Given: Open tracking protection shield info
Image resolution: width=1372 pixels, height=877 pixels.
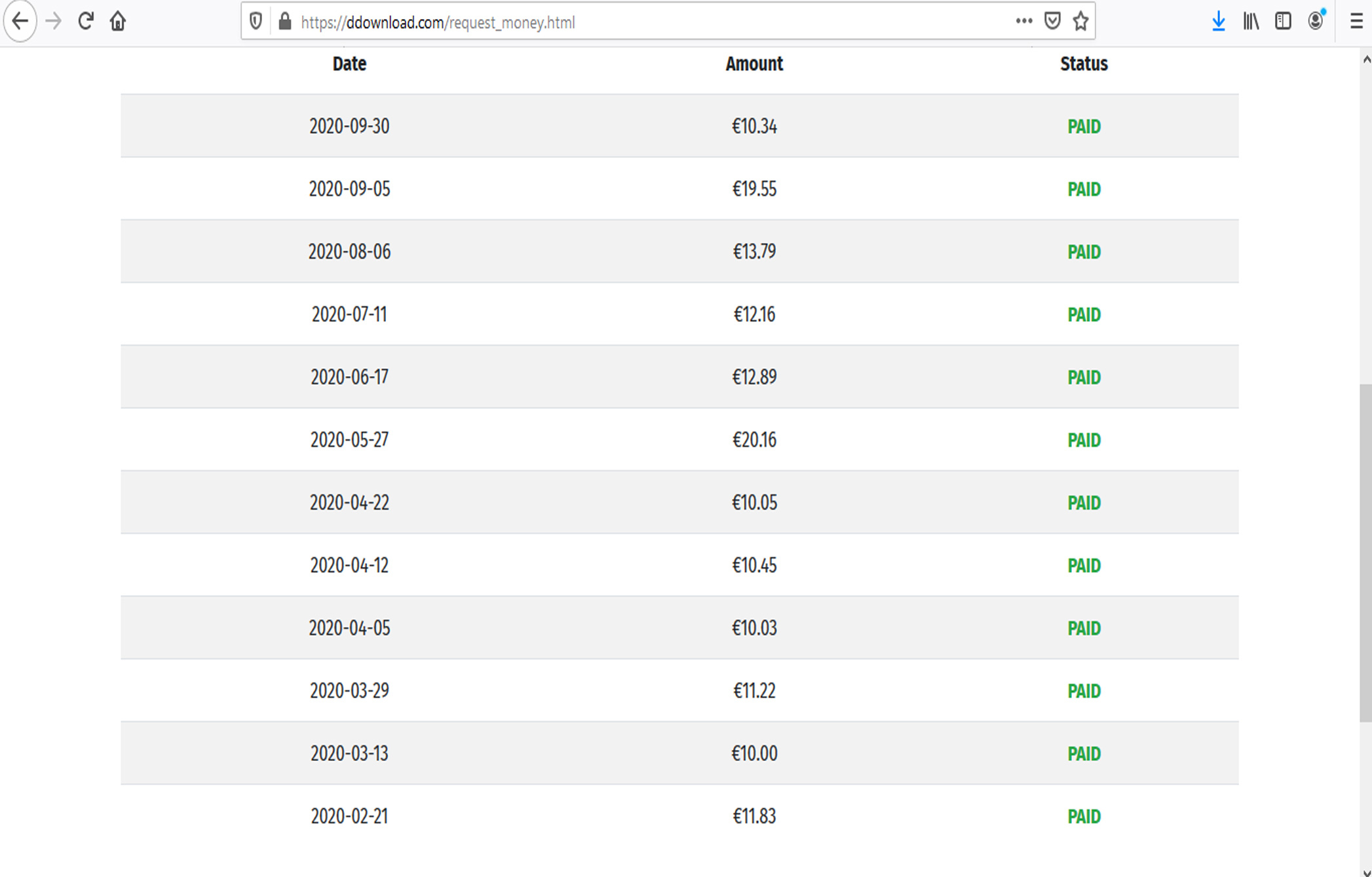Looking at the screenshot, I should pos(256,22).
